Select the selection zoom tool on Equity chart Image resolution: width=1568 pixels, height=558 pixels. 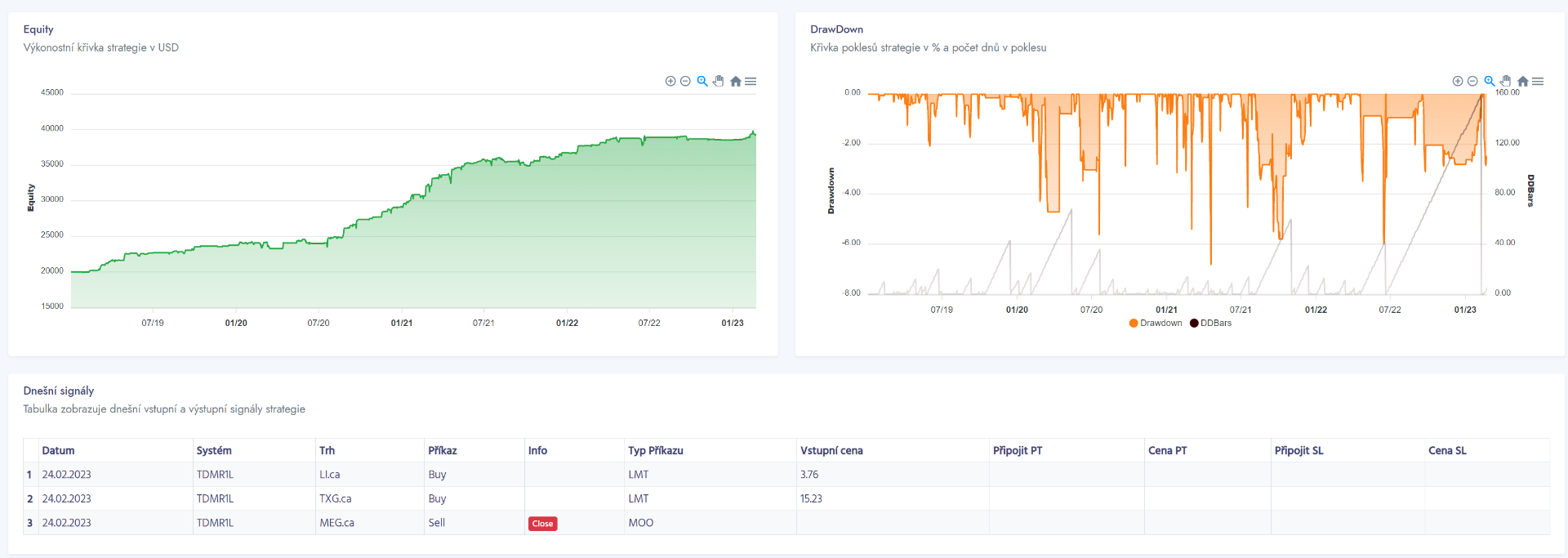point(702,81)
